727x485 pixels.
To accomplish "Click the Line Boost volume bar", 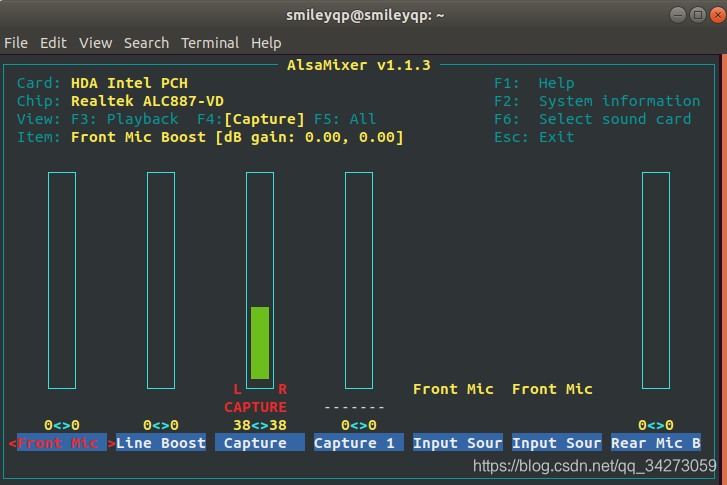I will pyautogui.click(x=161, y=281).
